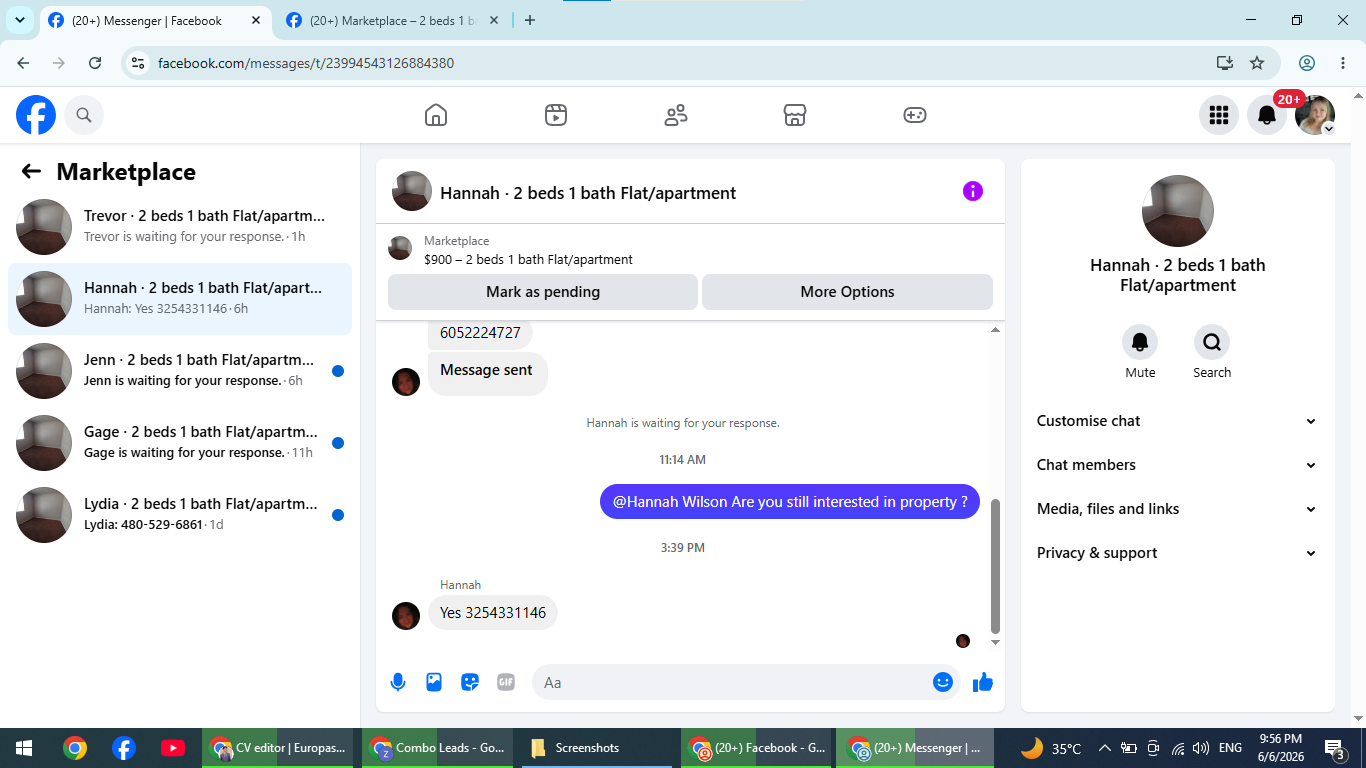Screen dimensions: 1366x768
Task: Click the Facebook logo
Action: coord(36,115)
